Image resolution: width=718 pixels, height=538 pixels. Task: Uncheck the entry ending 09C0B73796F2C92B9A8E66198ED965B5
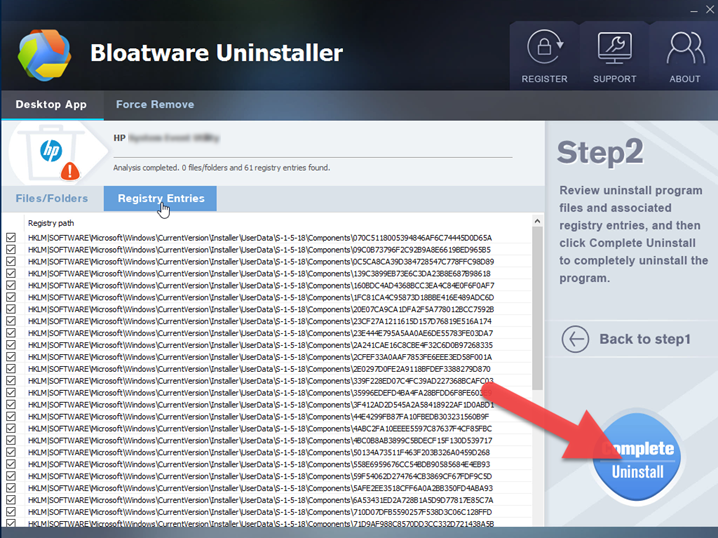point(11,250)
